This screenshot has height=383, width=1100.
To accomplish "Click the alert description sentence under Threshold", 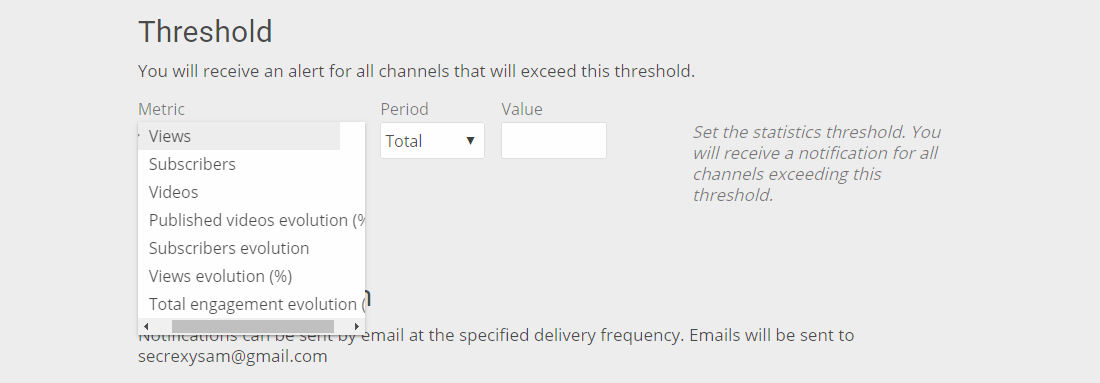I will pyautogui.click(x=417, y=72).
